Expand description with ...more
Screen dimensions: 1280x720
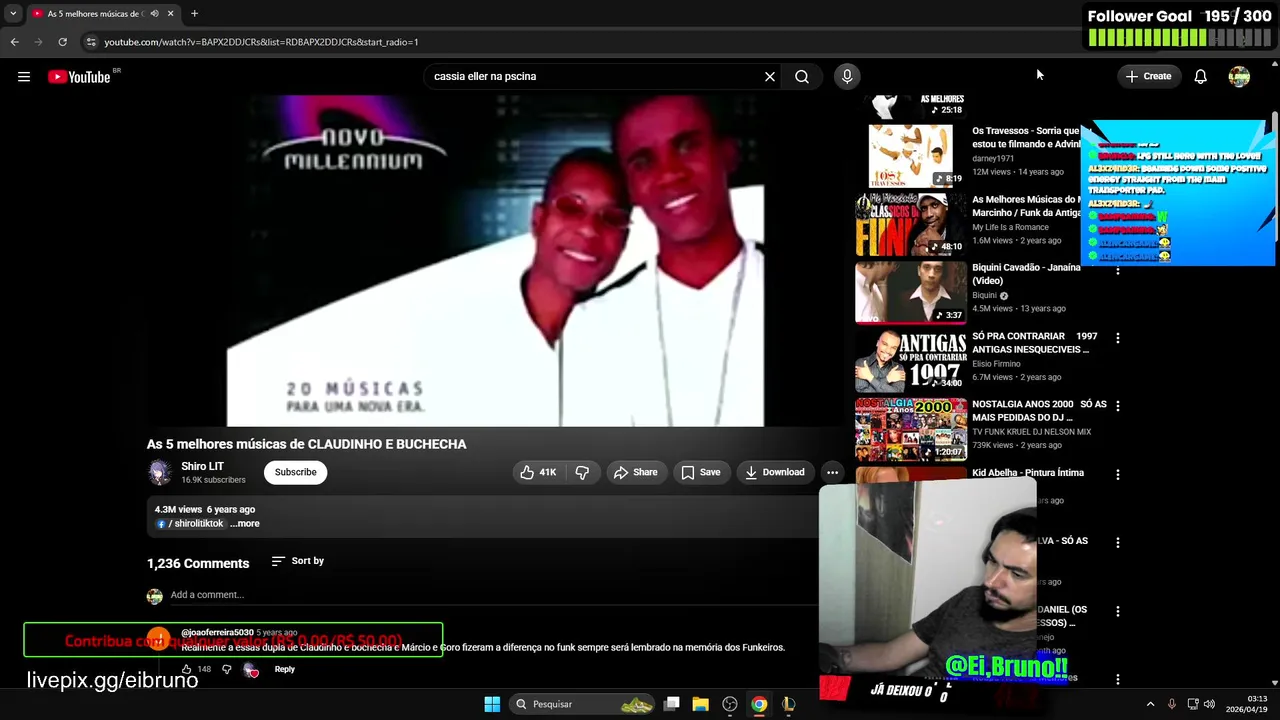[245, 523]
